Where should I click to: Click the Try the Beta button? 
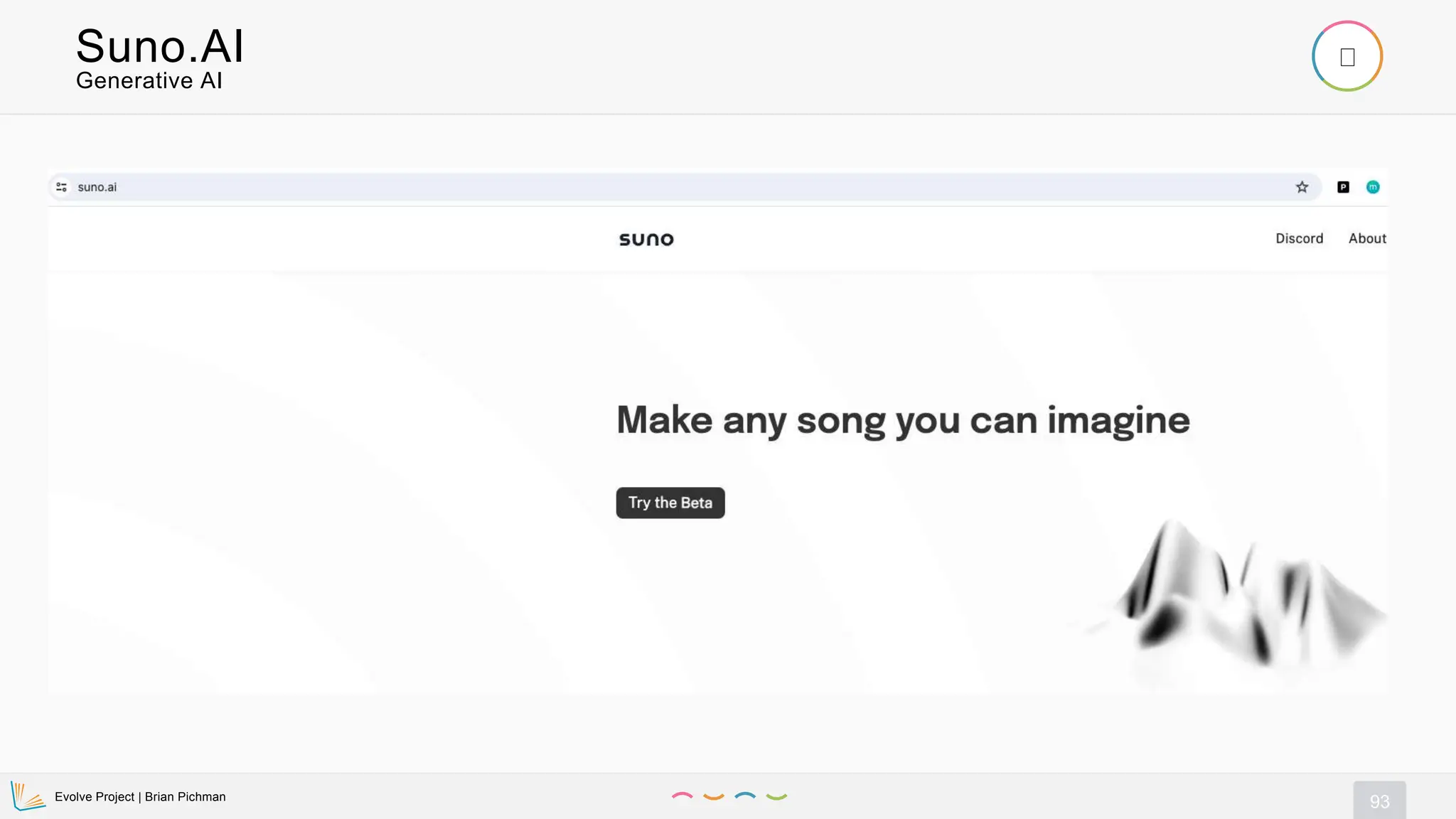point(670,503)
